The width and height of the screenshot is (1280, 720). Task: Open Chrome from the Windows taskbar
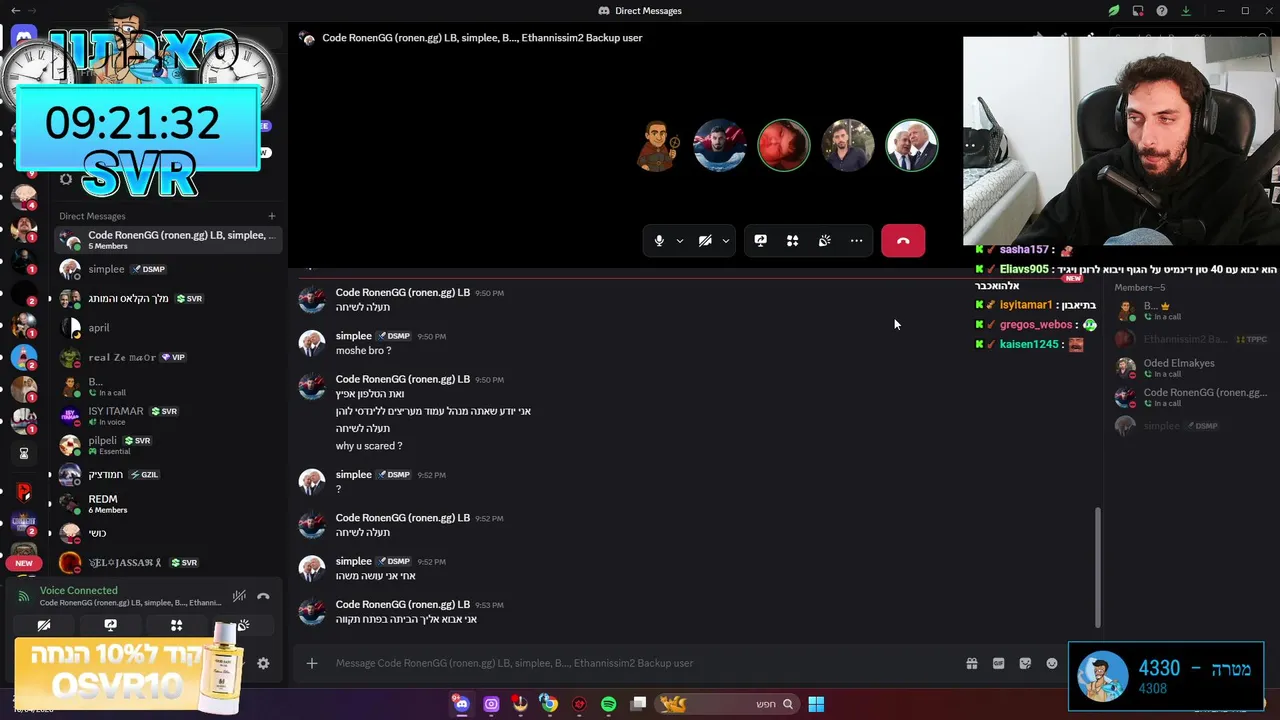coord(549,704)
